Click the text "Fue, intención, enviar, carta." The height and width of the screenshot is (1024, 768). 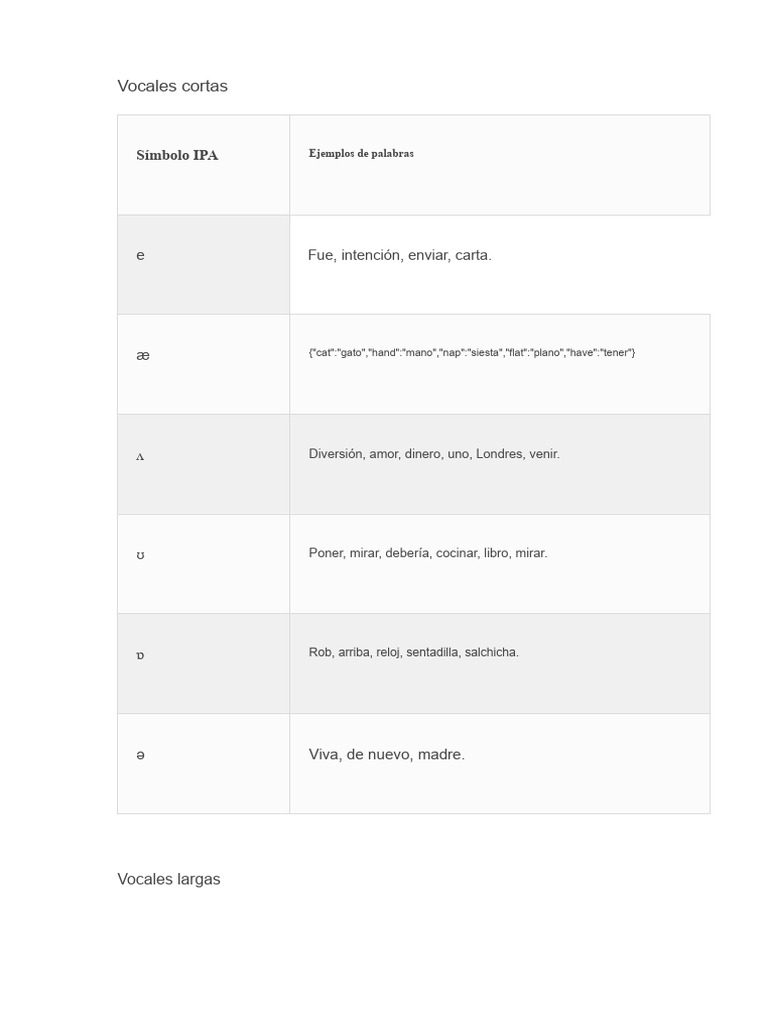point(400,255)
